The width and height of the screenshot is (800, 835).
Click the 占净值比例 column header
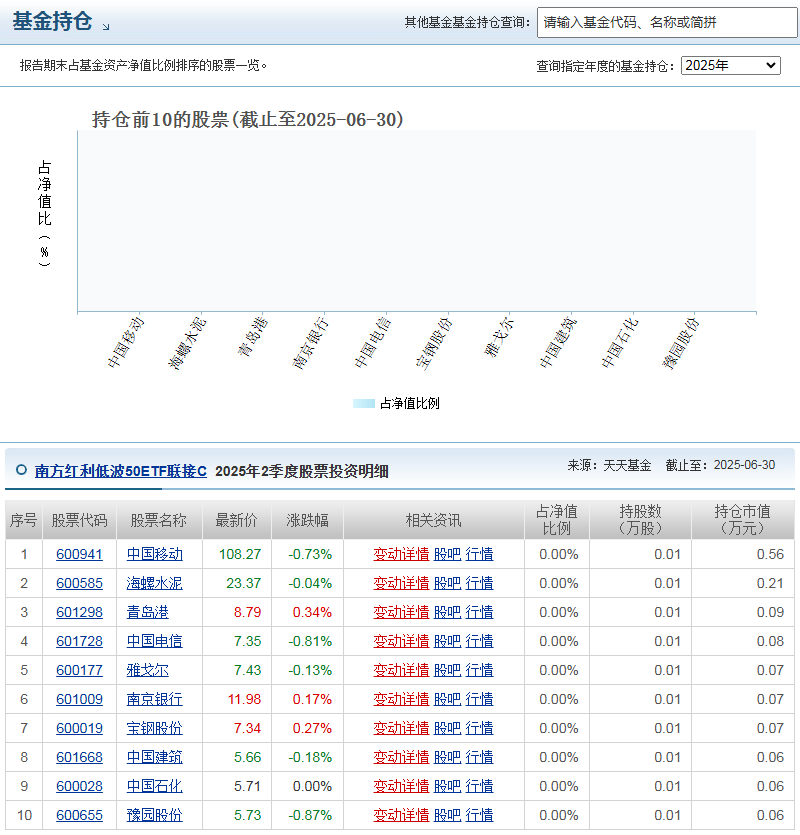coord(557,520)
